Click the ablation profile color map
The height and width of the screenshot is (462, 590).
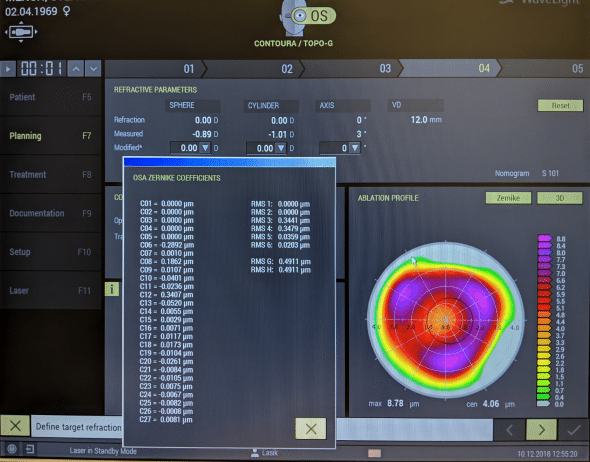(446, 320)
